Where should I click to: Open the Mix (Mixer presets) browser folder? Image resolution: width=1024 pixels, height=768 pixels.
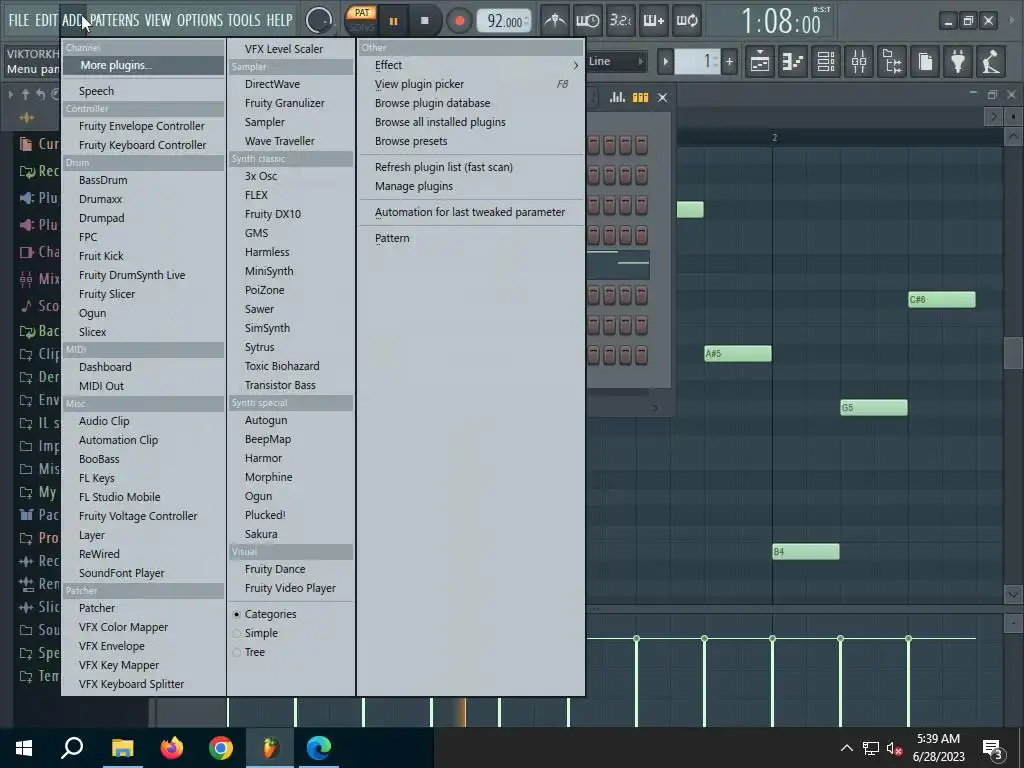tap(39, 279)
